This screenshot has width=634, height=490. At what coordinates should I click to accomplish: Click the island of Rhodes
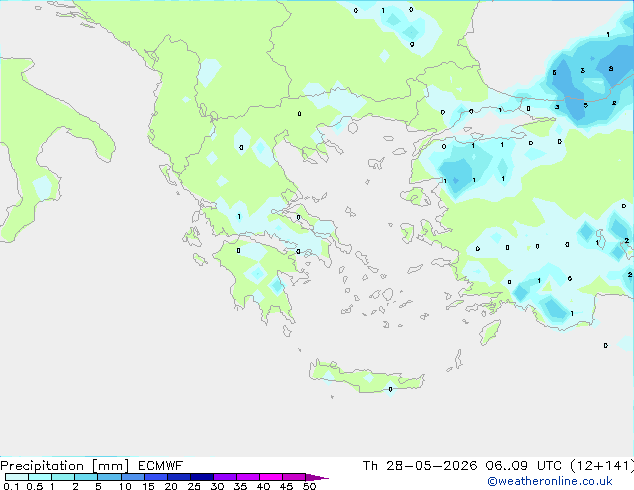point(490,332)
